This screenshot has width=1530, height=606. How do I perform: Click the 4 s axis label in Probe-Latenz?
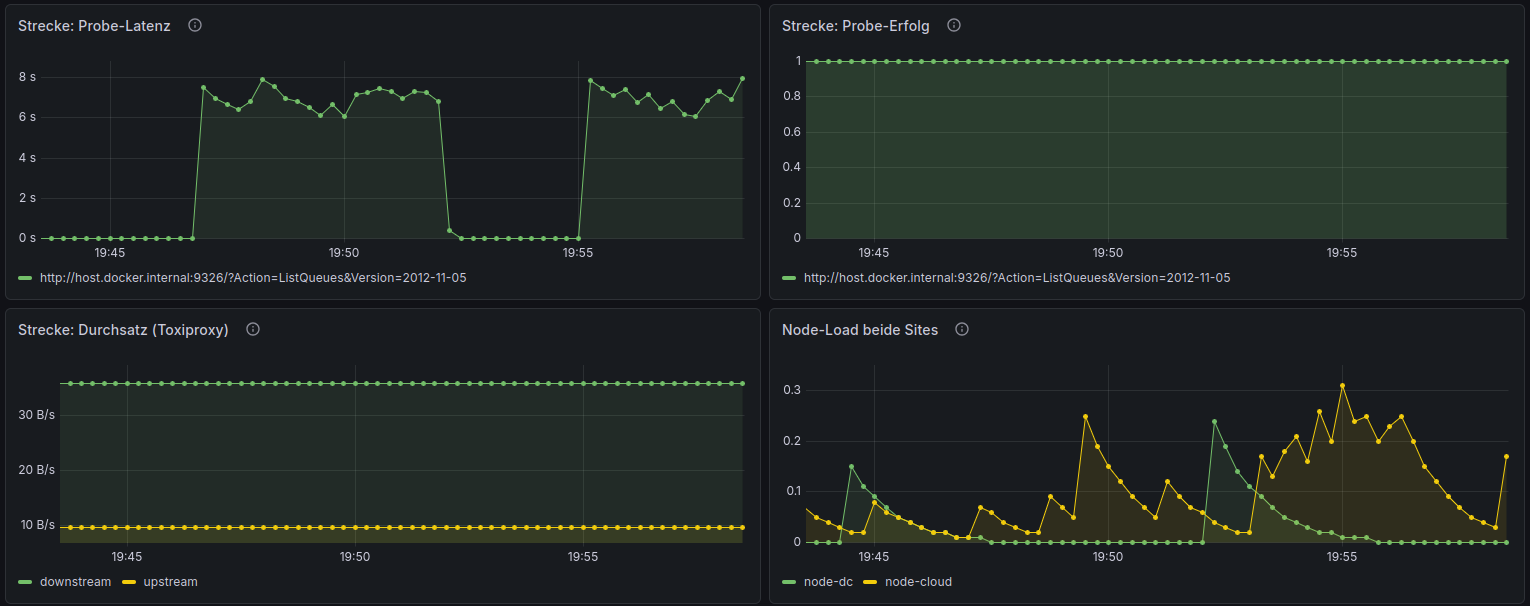[x=27, y=158]
